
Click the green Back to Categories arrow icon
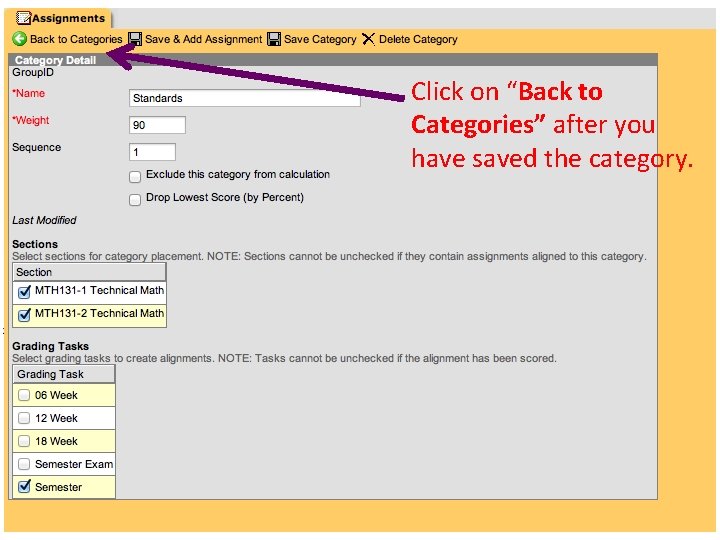click(19, 39)
